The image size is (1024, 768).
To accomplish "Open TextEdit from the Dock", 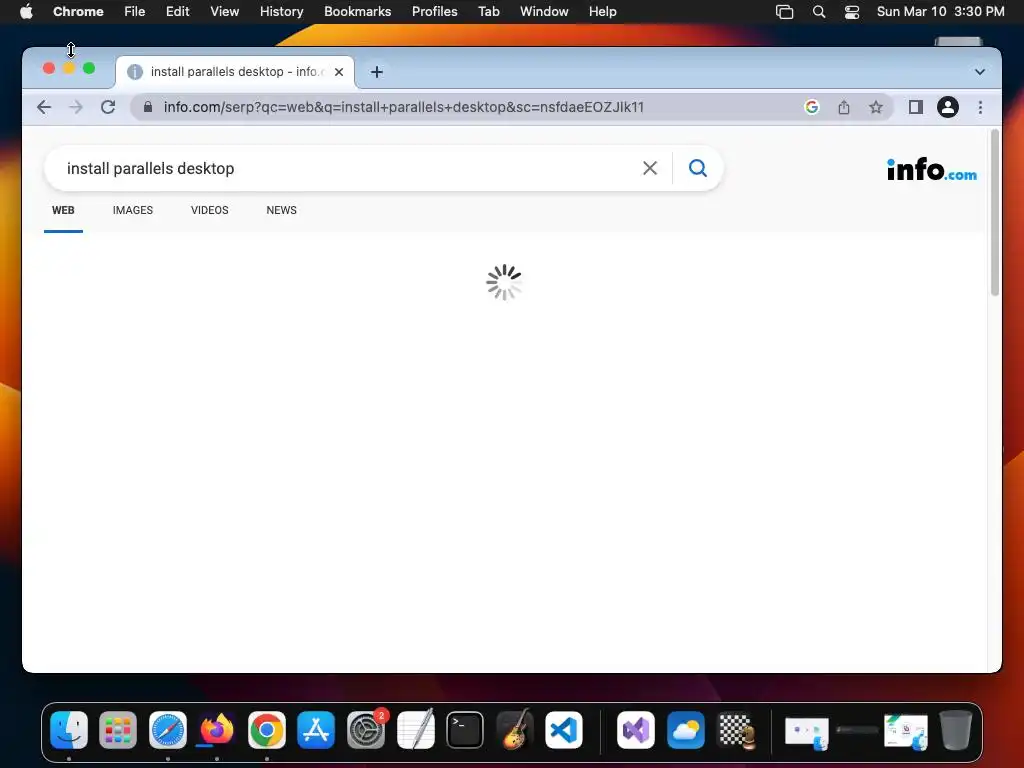I will (x=415, y=729).
